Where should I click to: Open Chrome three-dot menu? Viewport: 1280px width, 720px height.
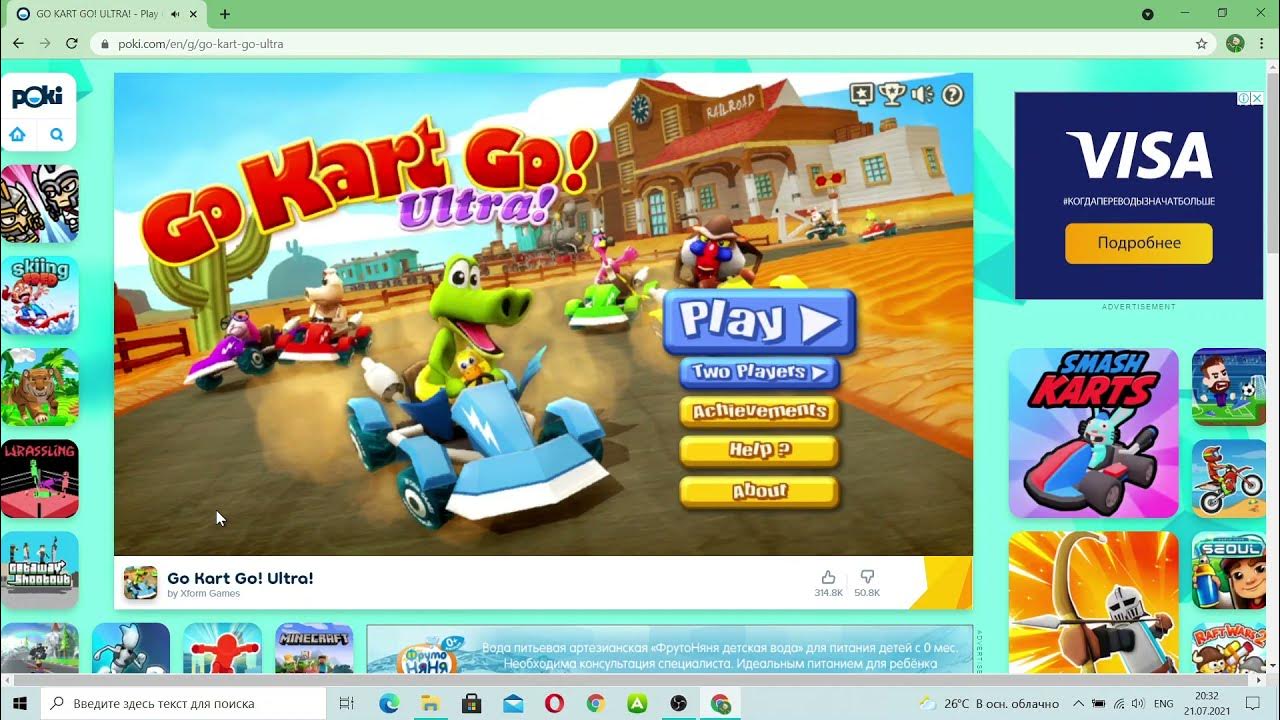point(1262,44)
